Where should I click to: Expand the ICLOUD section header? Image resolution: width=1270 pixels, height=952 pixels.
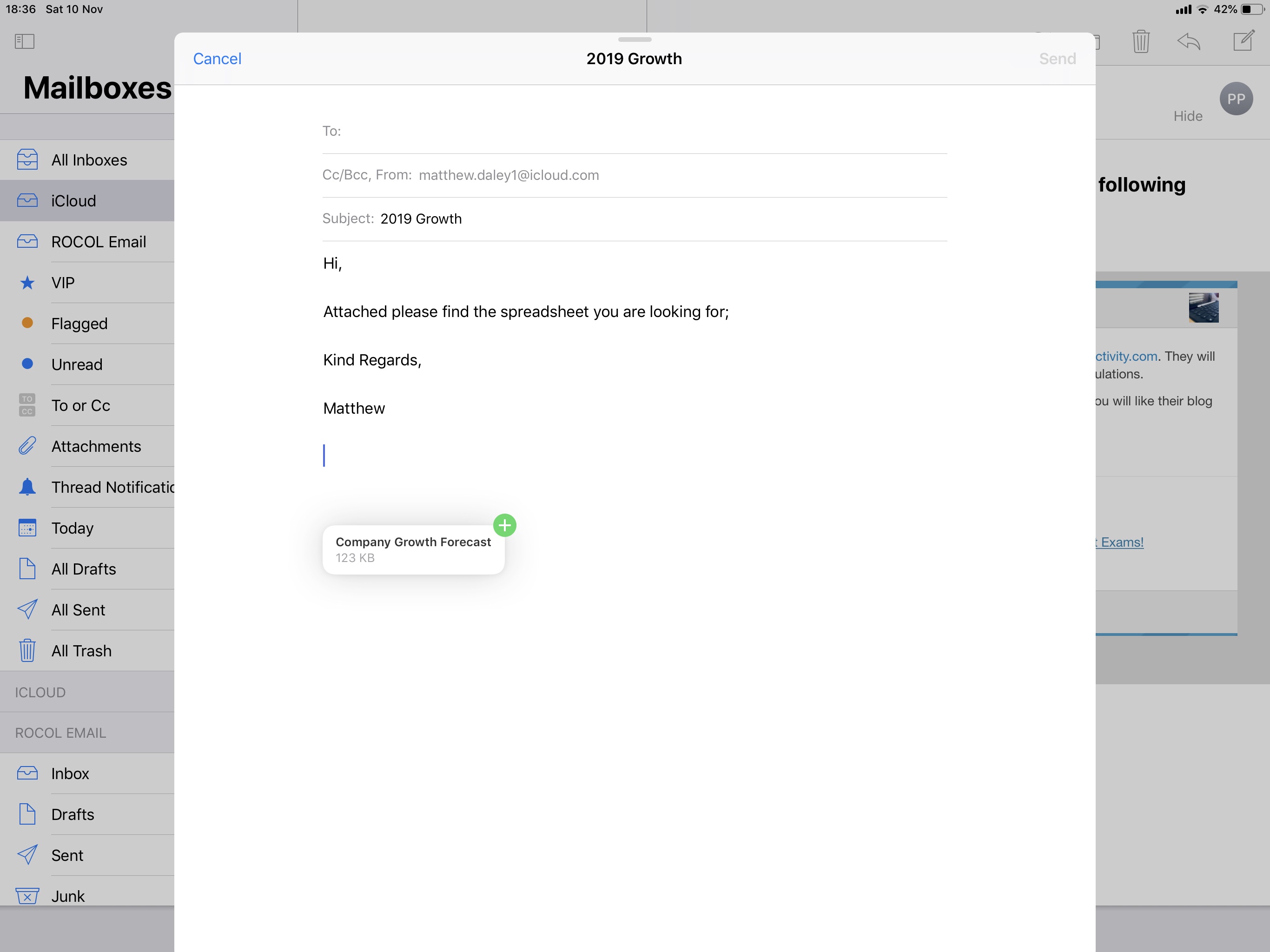[x=40, y=693]
